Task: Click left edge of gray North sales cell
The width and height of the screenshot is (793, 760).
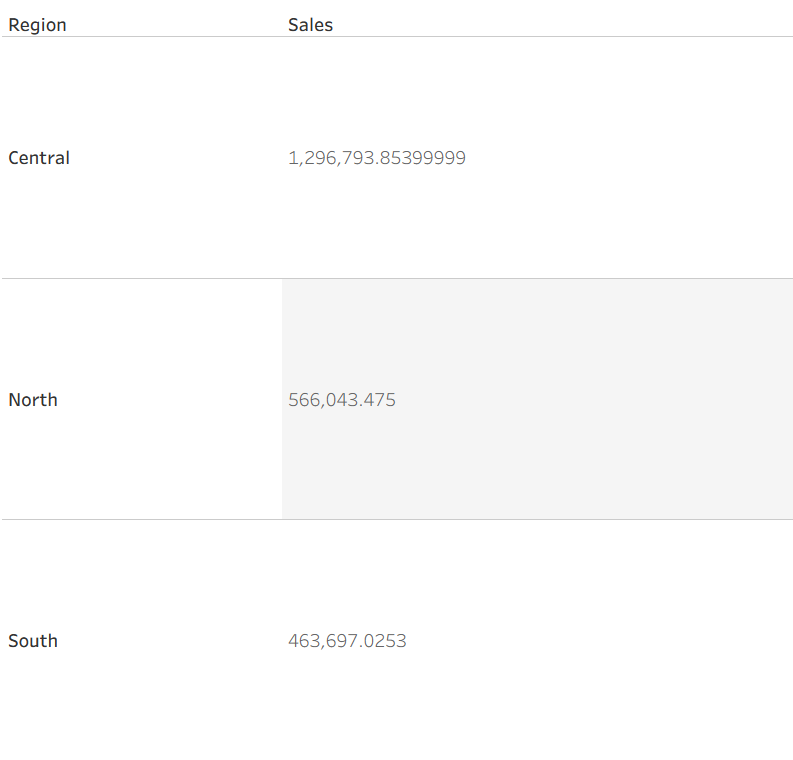Action: 285,400
